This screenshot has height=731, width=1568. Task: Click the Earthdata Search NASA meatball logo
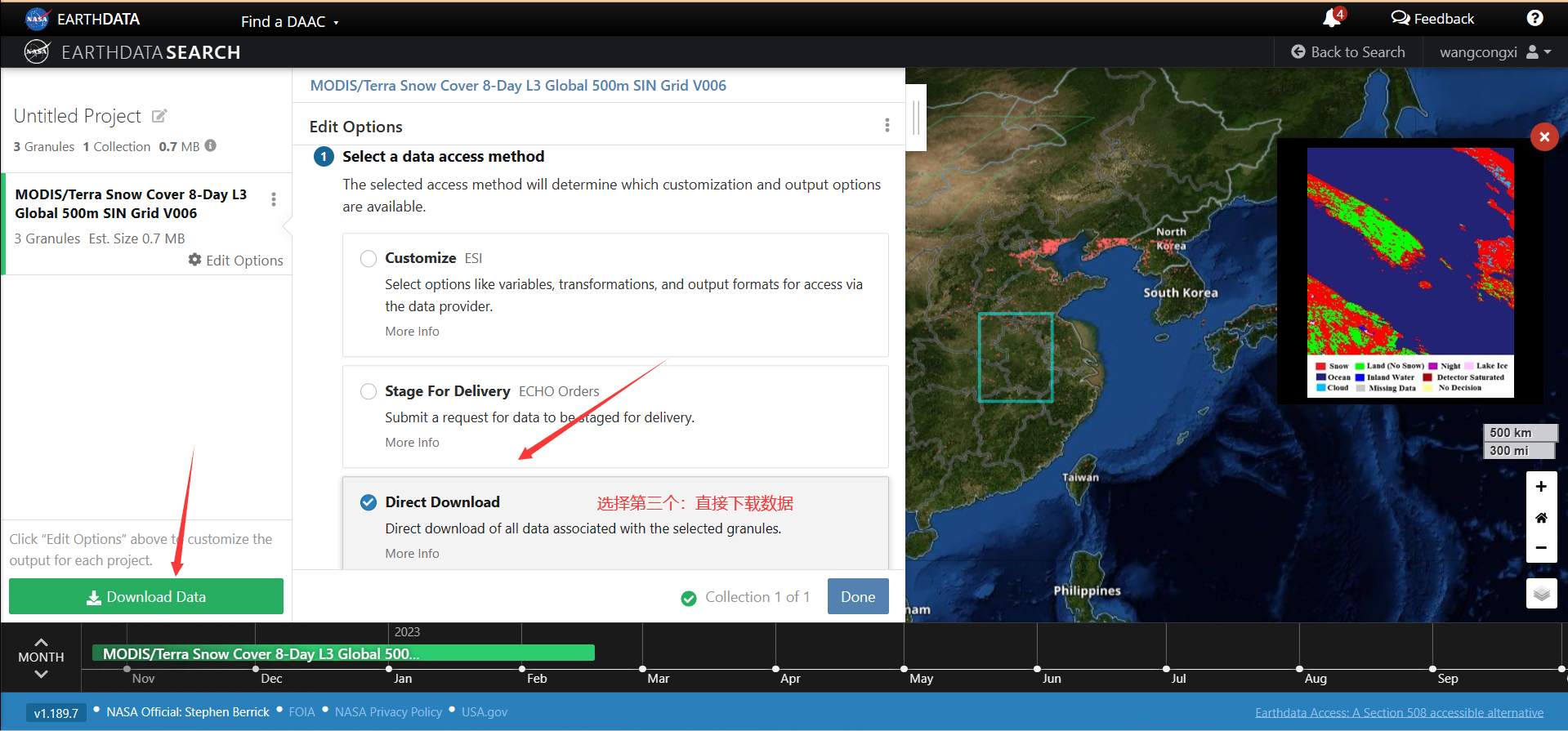tap(37, 52)
